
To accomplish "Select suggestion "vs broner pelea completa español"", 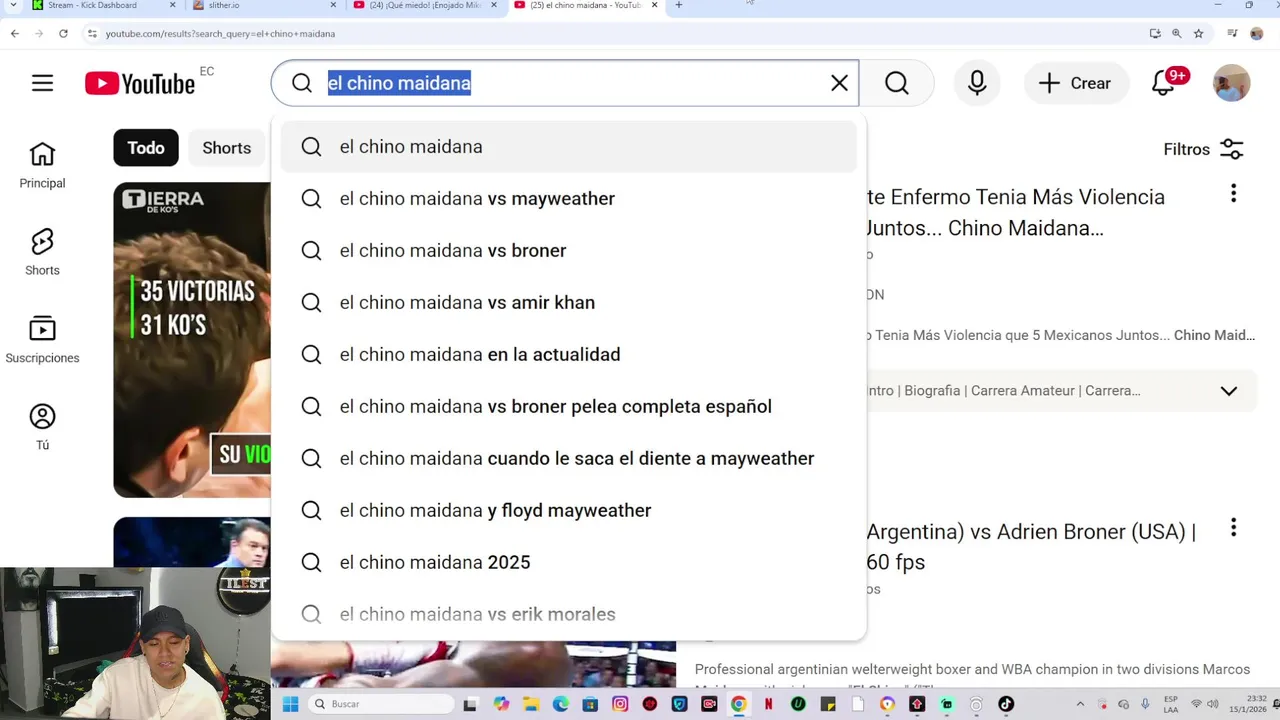I will click(568, 406).
